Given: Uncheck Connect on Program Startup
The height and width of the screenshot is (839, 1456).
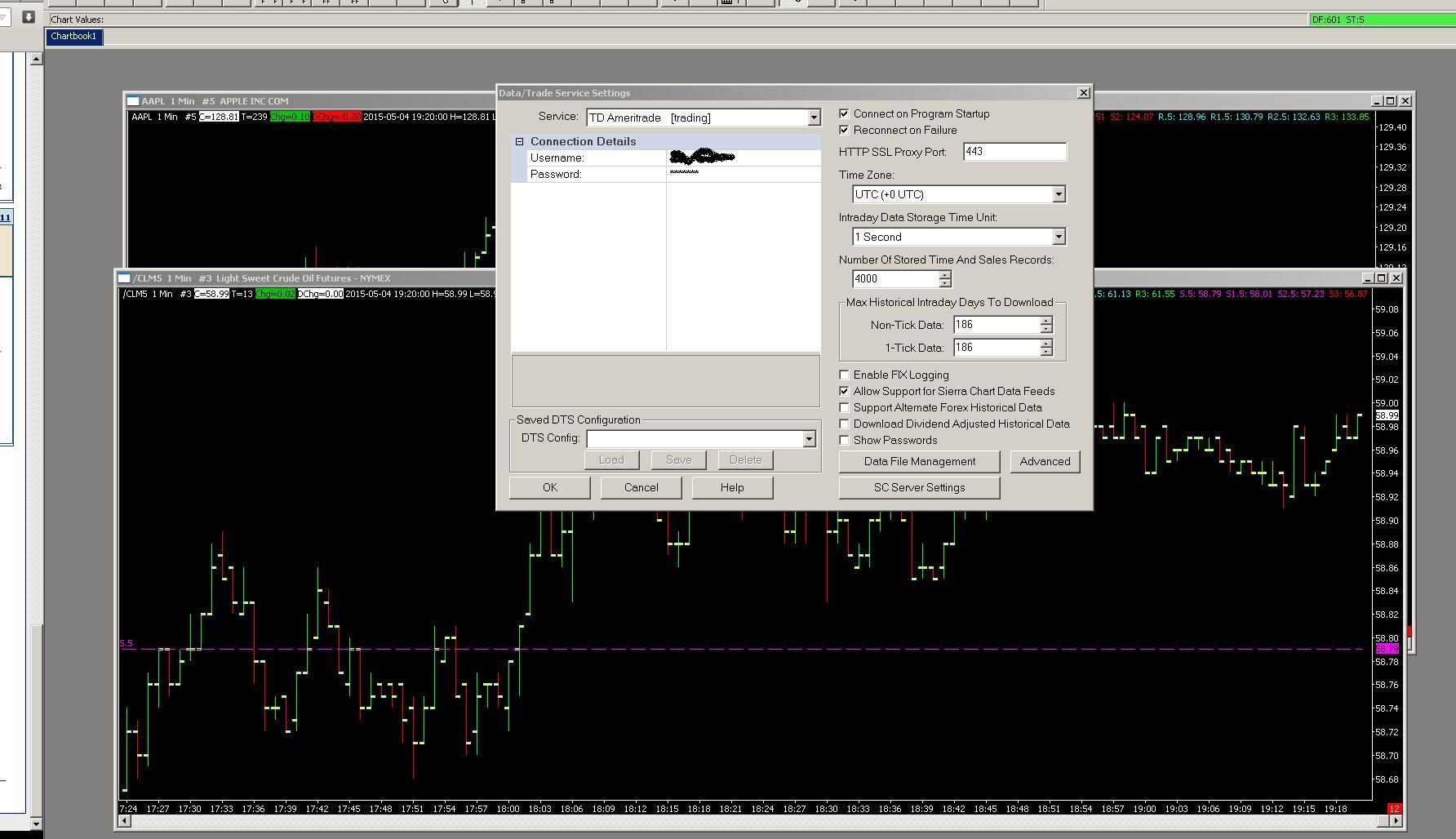Looking at the screenshot, I should 845,114.
